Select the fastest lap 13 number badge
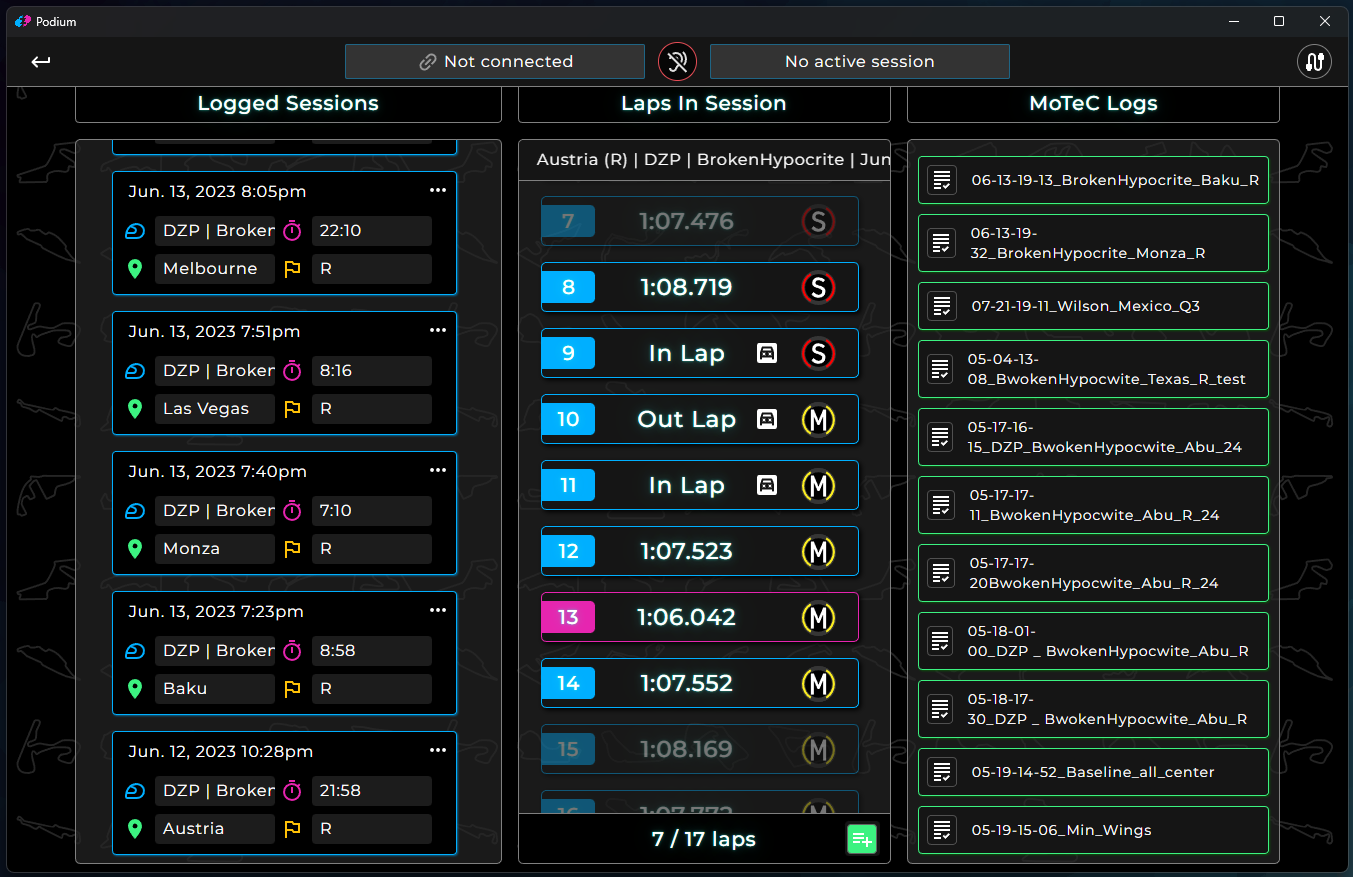The height and width of the screenshot is (877, 1353). point(568,617)
